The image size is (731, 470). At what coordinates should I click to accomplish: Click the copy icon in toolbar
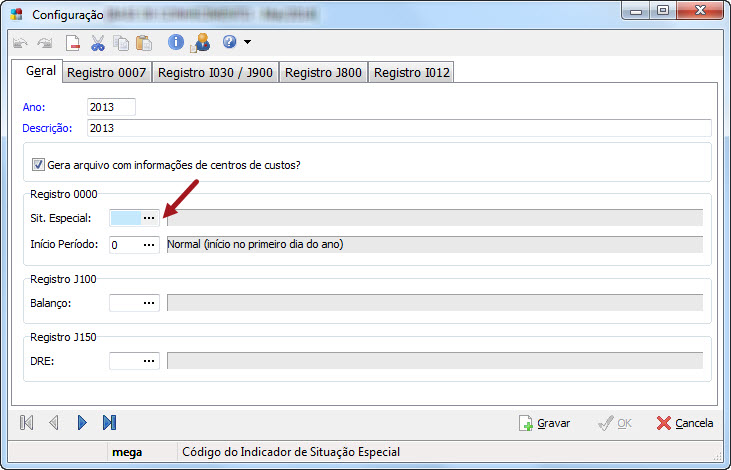coord(121,42)
